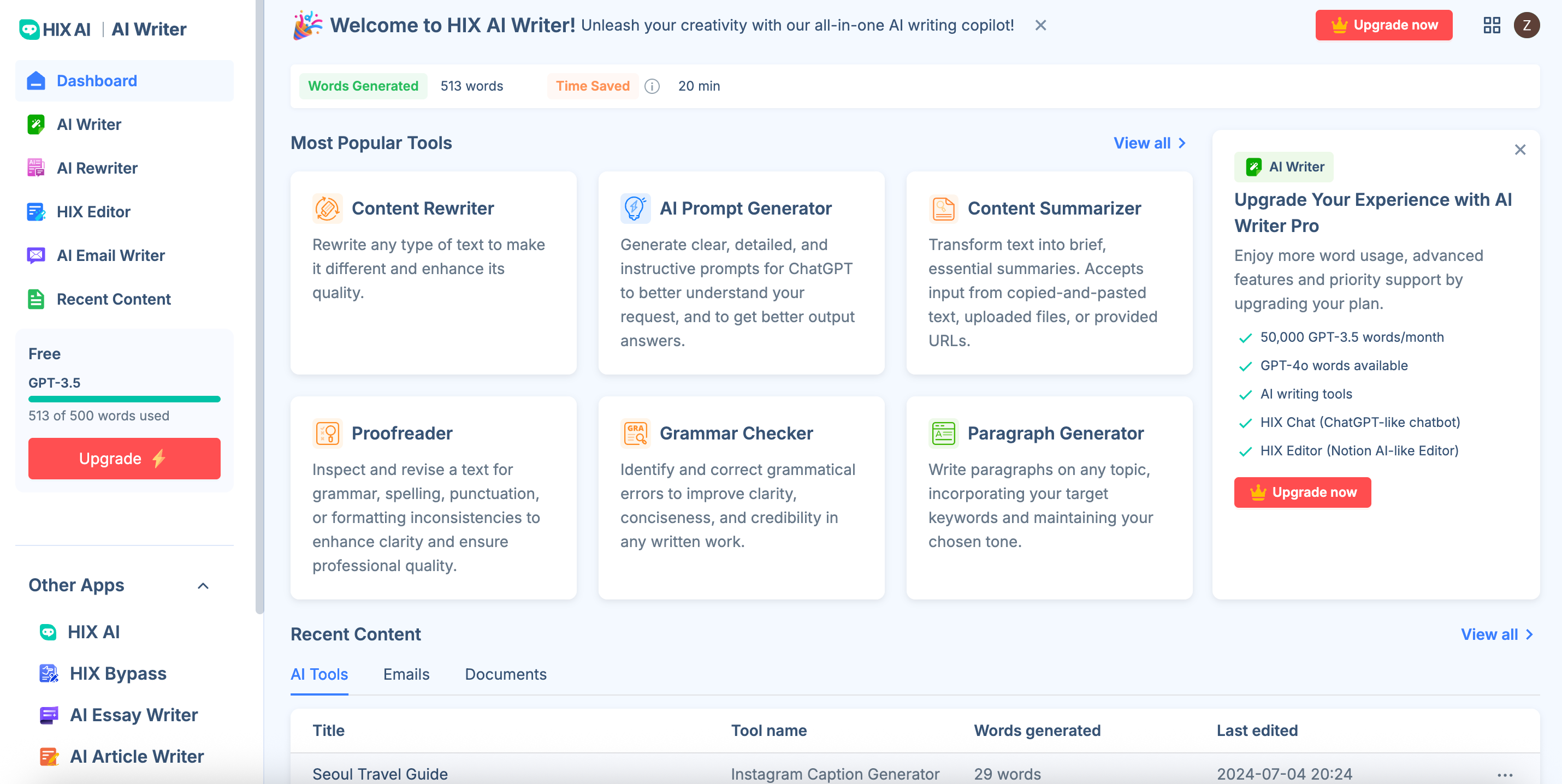
Task: Open the AI Prompt Generator card title
Action: [746, 208]
